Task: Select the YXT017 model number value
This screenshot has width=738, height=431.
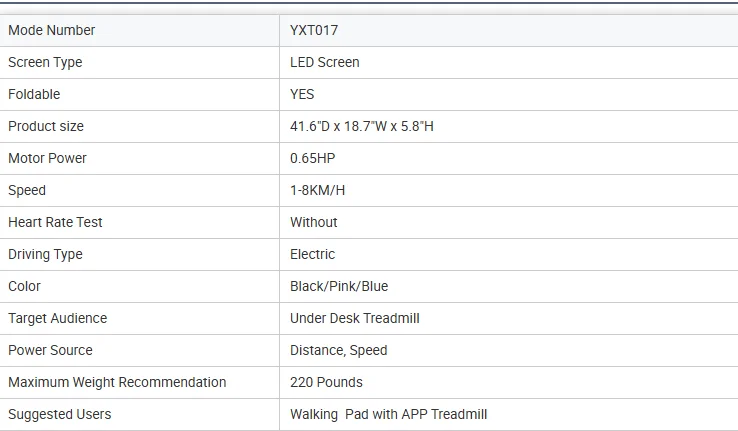Action: tap(314, 30)
